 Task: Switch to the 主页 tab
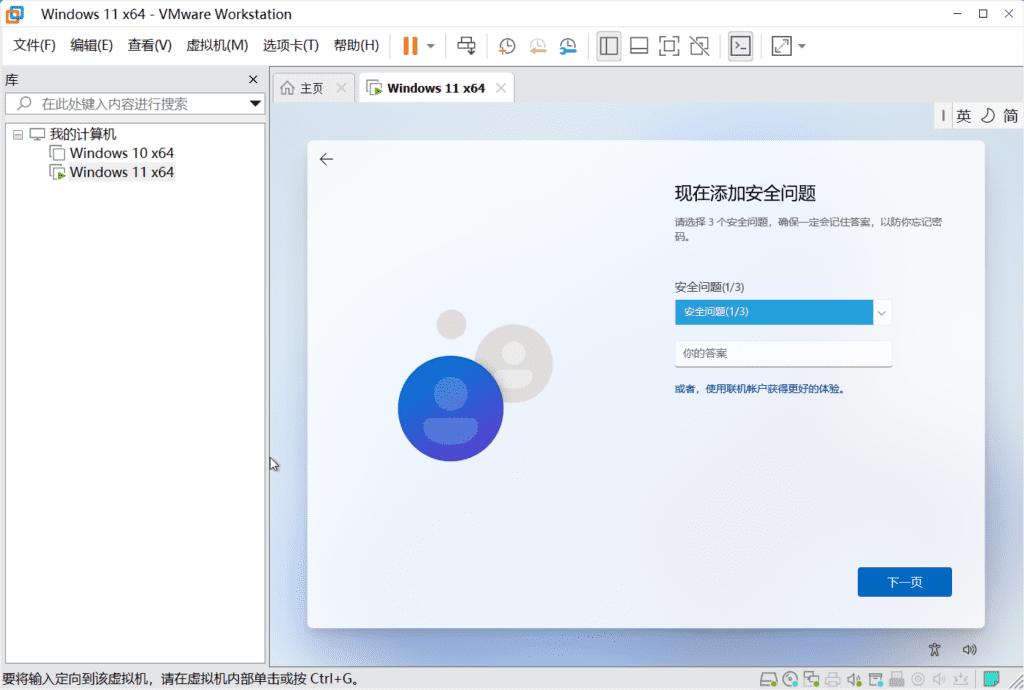311,88
